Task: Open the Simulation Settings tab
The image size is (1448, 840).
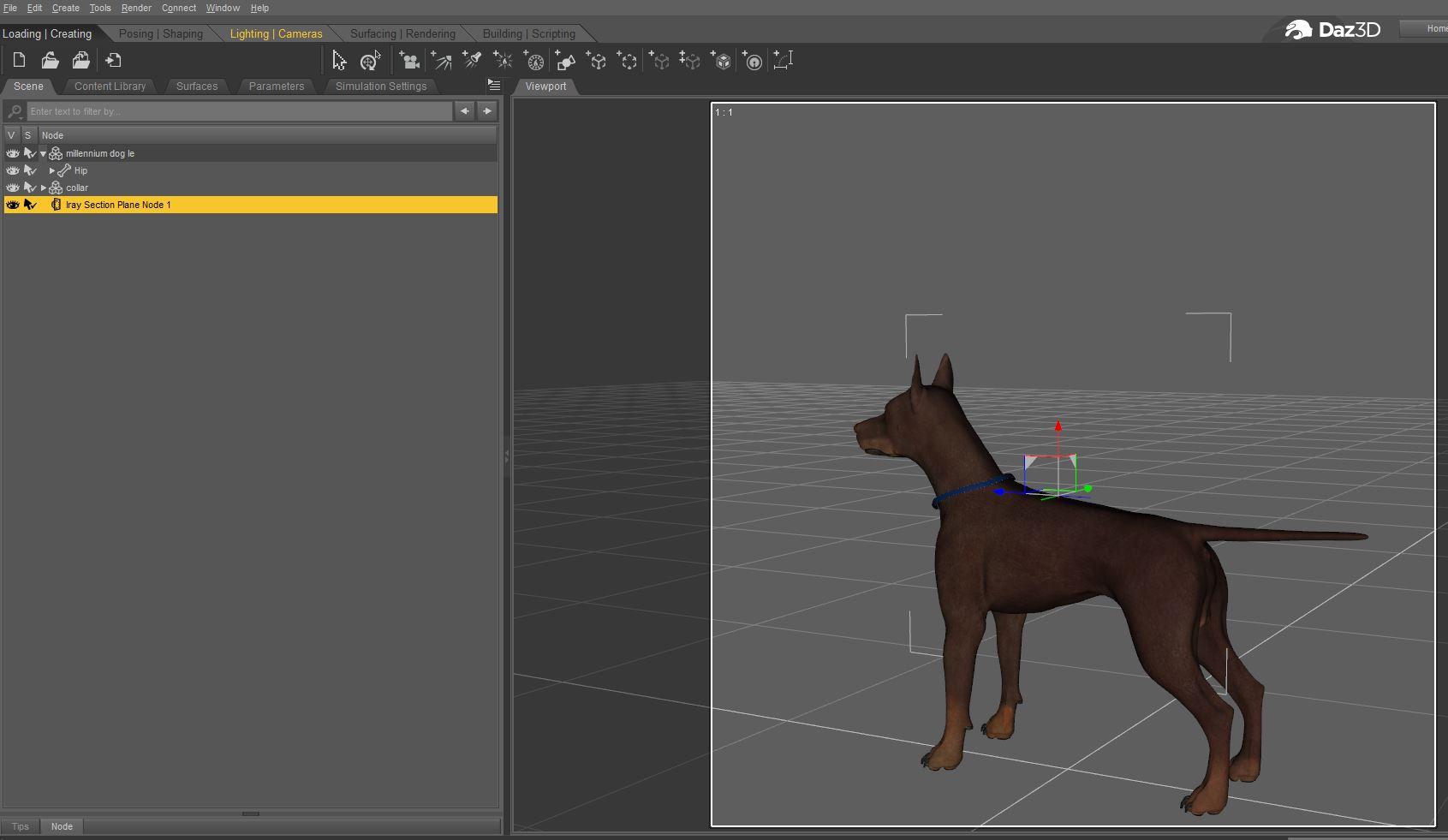Action: (381, 86)
